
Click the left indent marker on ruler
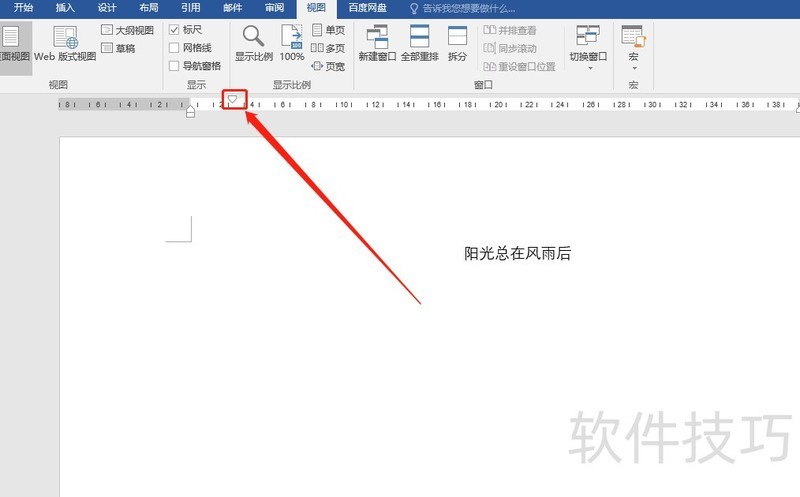point(190,114)
